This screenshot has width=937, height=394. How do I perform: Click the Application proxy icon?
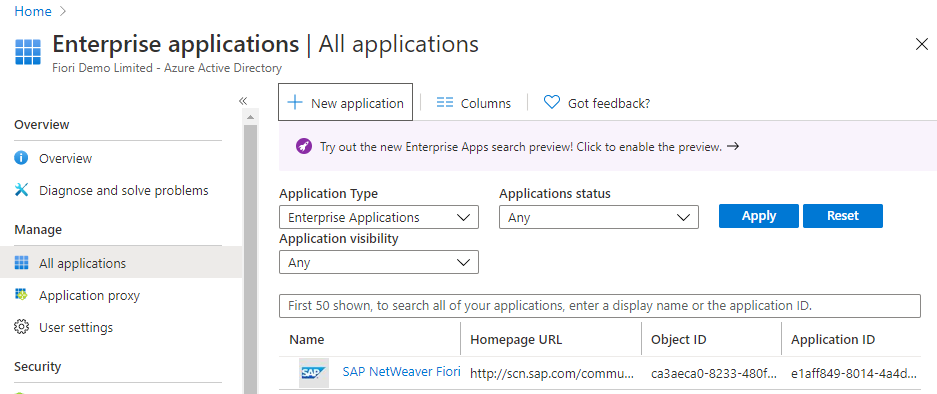point(22,295)
